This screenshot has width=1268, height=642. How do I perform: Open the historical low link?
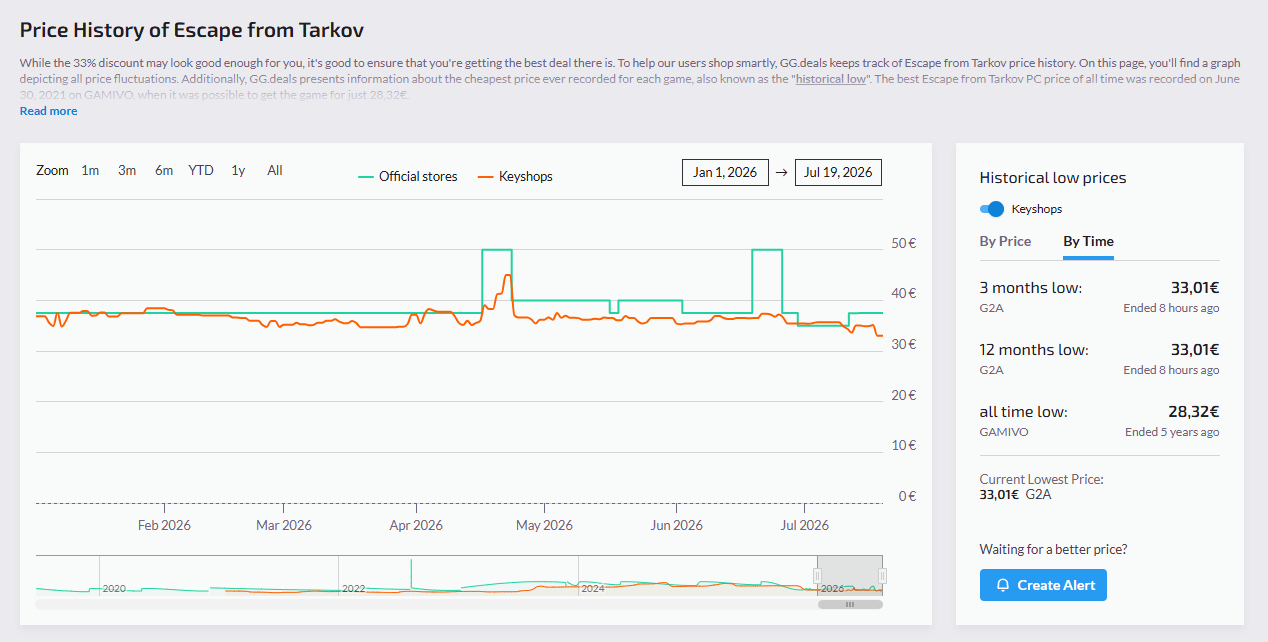(830, 78)
